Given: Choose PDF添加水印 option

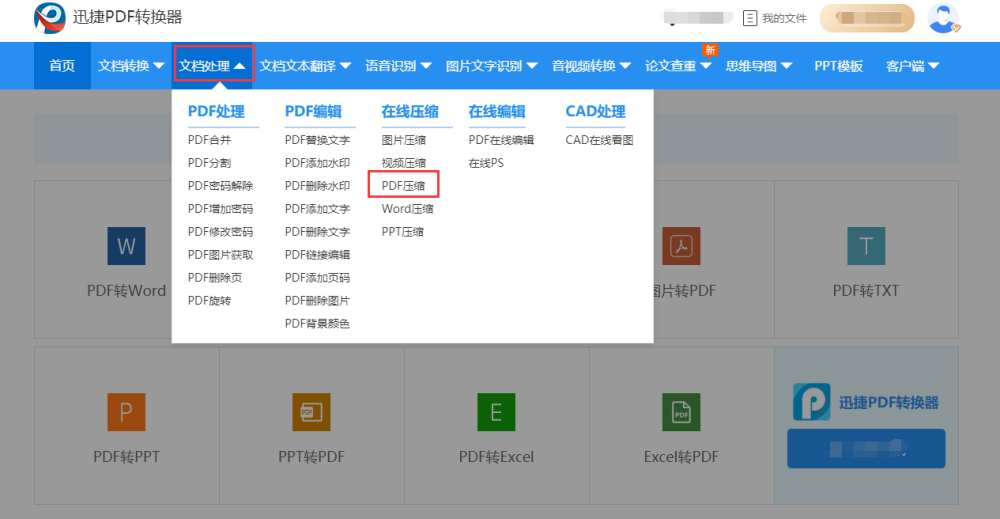Looking at the screenshot, I should click(x=317, y=163).
